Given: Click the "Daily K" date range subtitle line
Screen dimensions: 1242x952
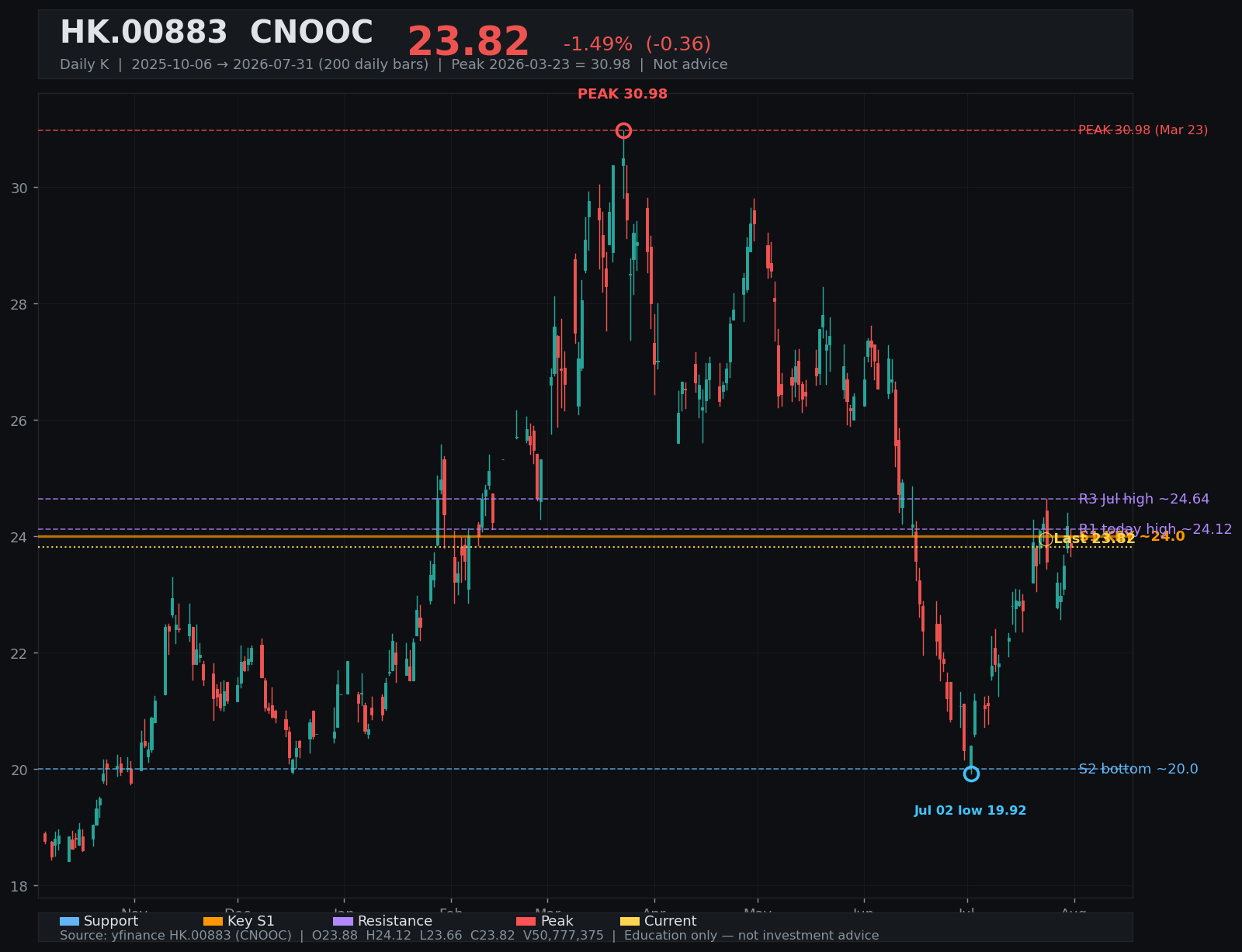Looking at the screenshot, I should (394, 64).
